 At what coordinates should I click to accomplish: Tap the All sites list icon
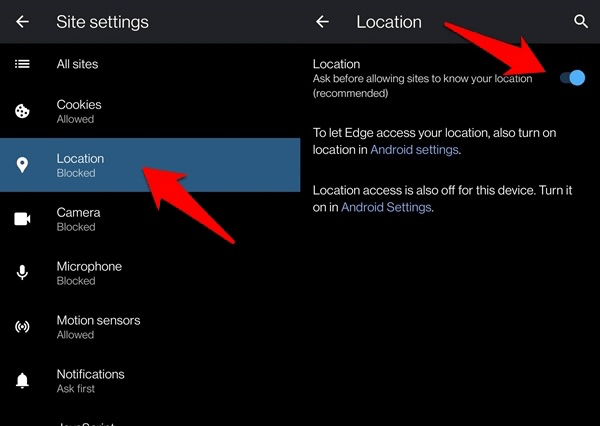click(x=22, y=64)
